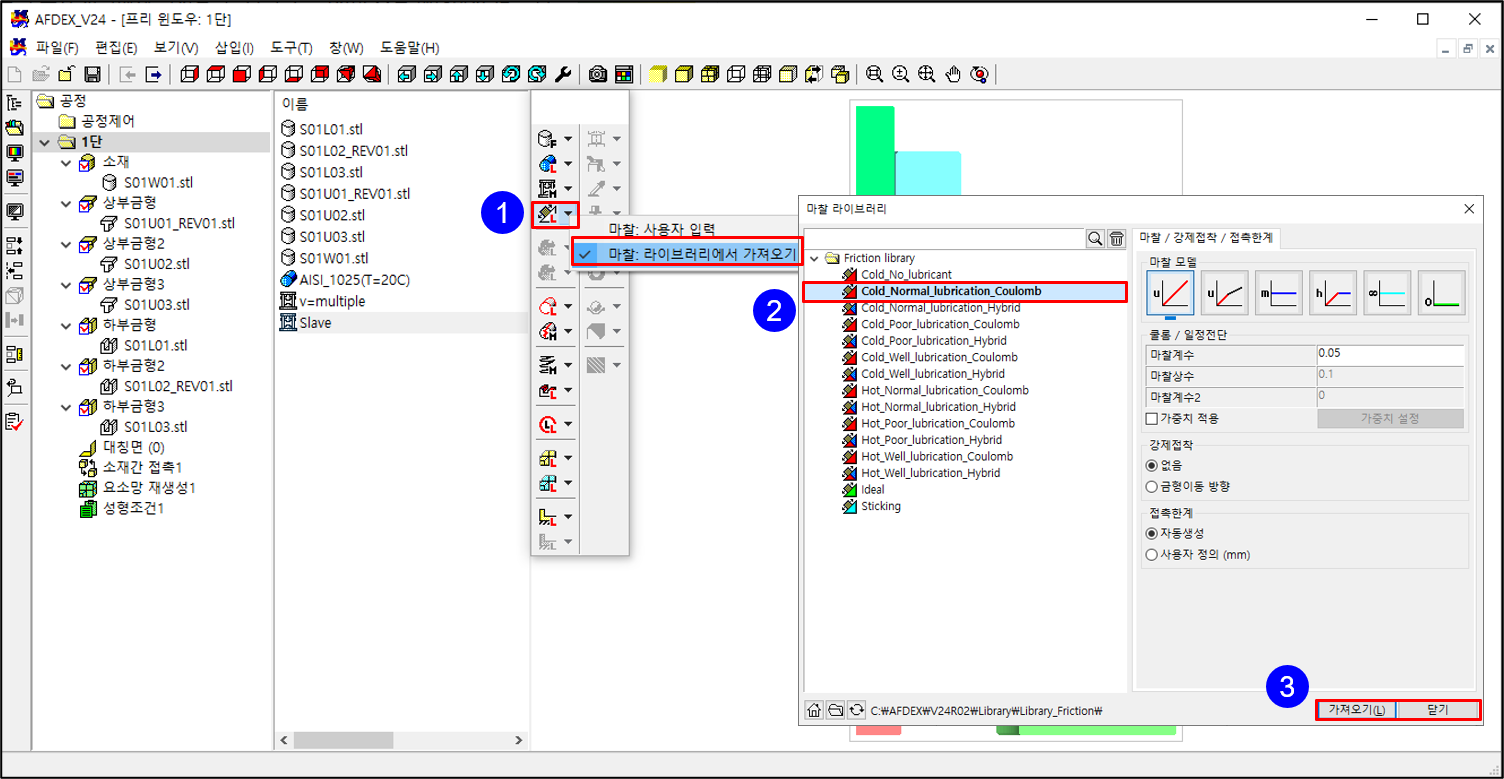The height and width of the screenshot is (779, 1504).
Task: Choose 마찰: 사용자 입력 menu entry
Action: (x=662, y=229)
